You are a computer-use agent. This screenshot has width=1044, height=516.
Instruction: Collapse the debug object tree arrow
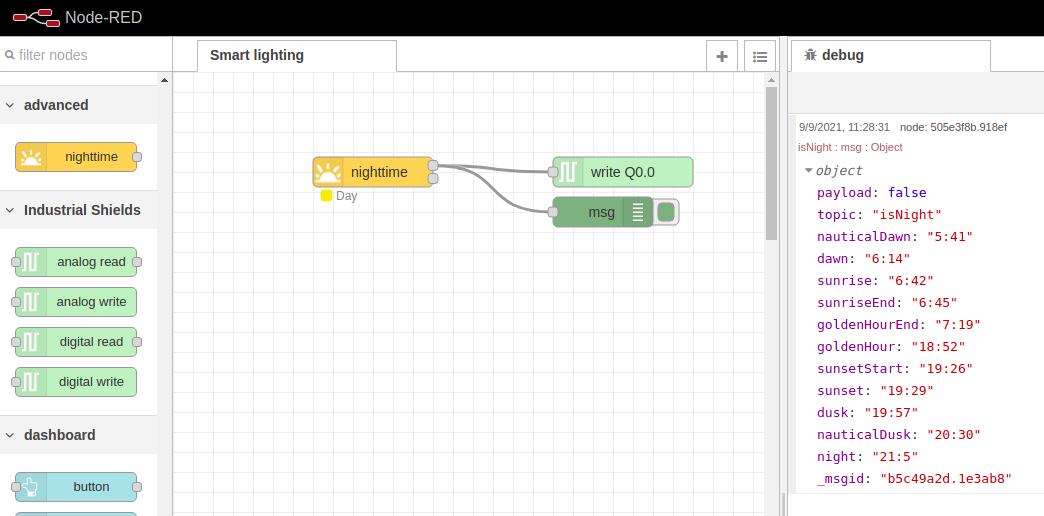coord(808,170)
